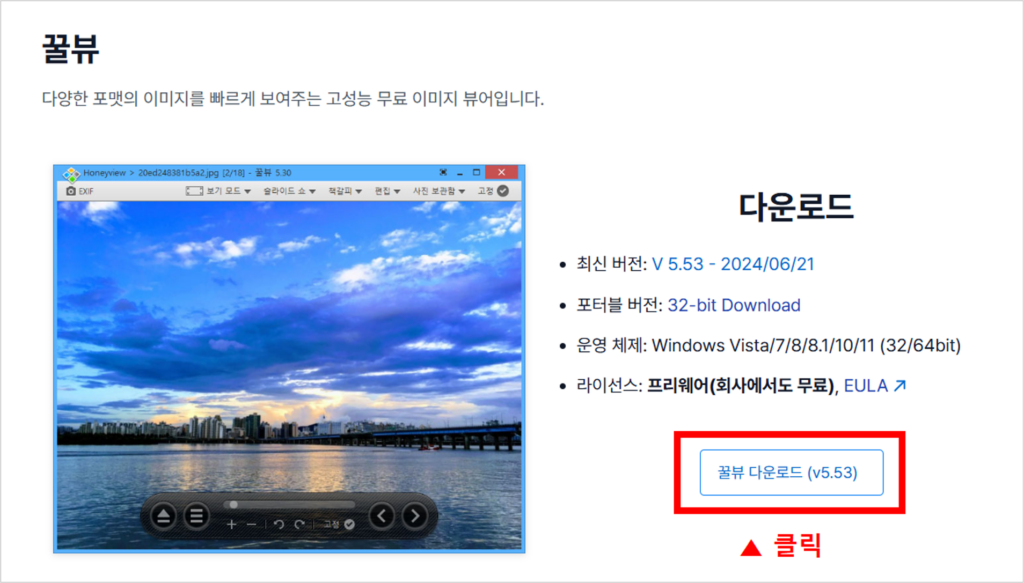Viewport: 1024px width, 583px height.
Task: Go to next image with right arrow
Action: [x=415, y=516]
